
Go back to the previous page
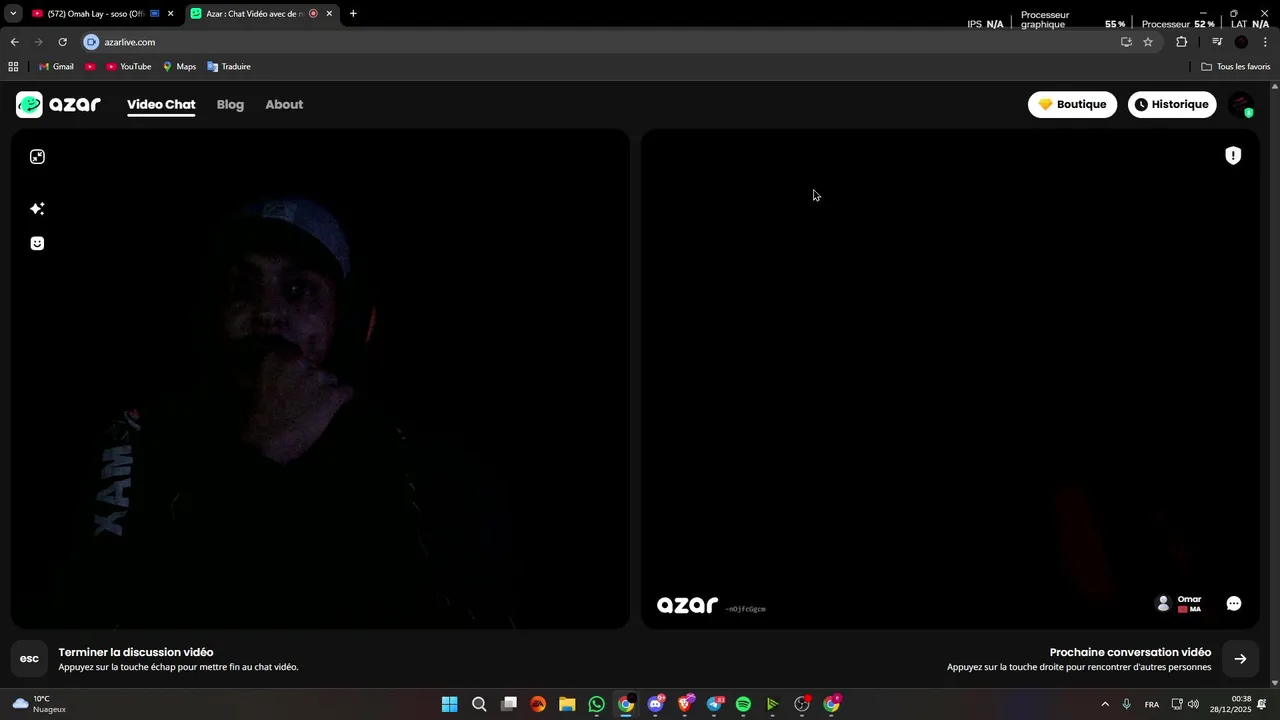click(14, 42)
